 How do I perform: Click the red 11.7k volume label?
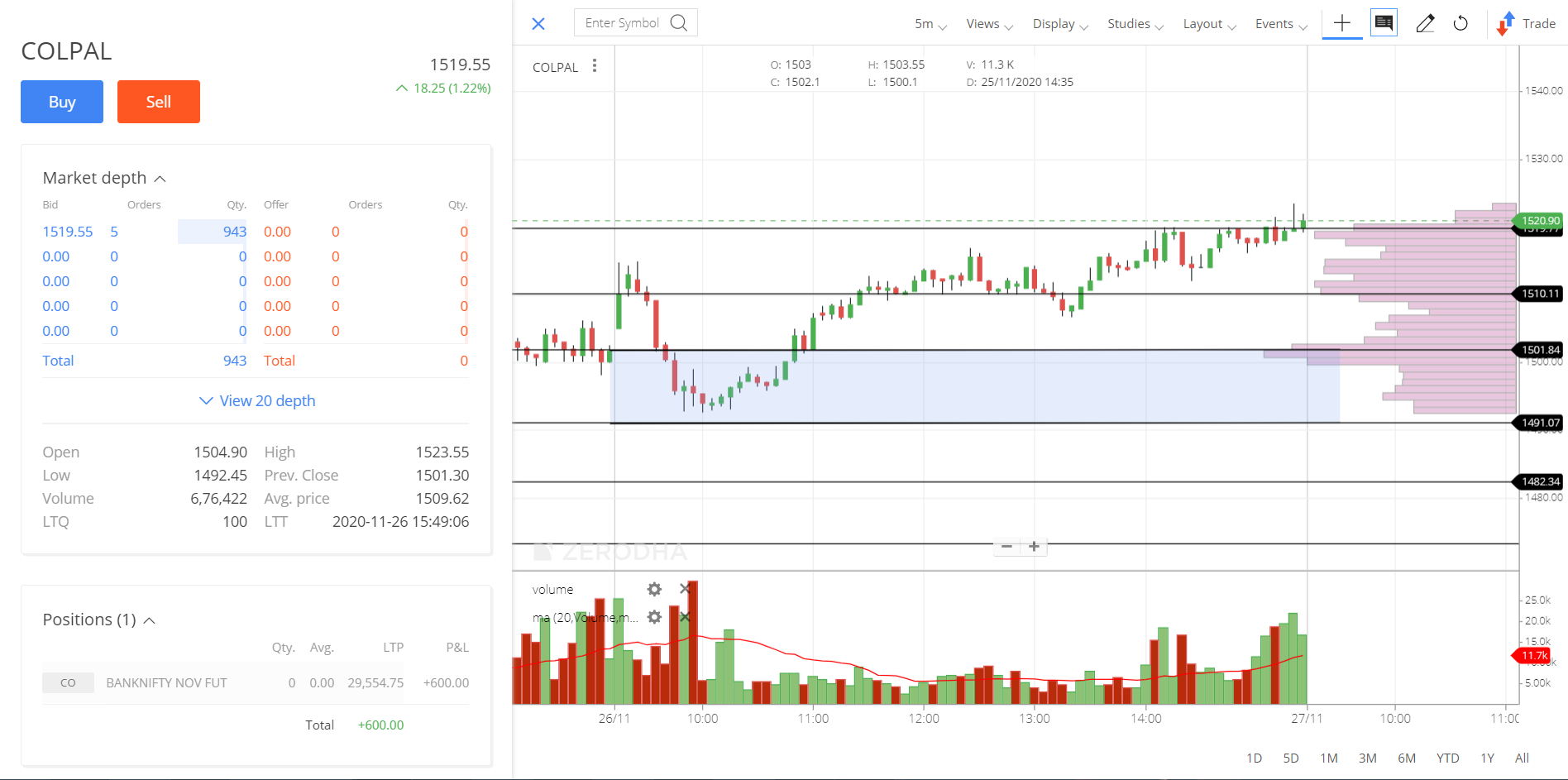(1532, 656)
